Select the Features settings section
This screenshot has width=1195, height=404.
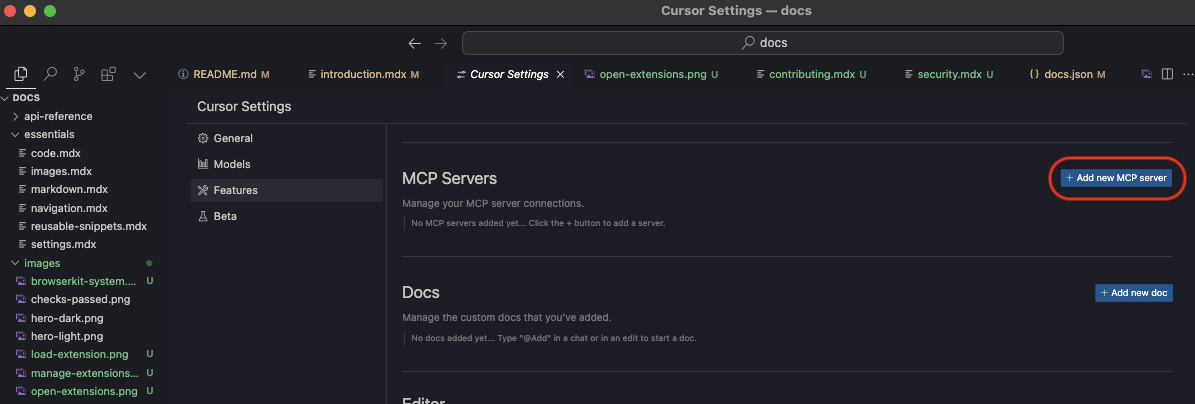click(287, 190)
